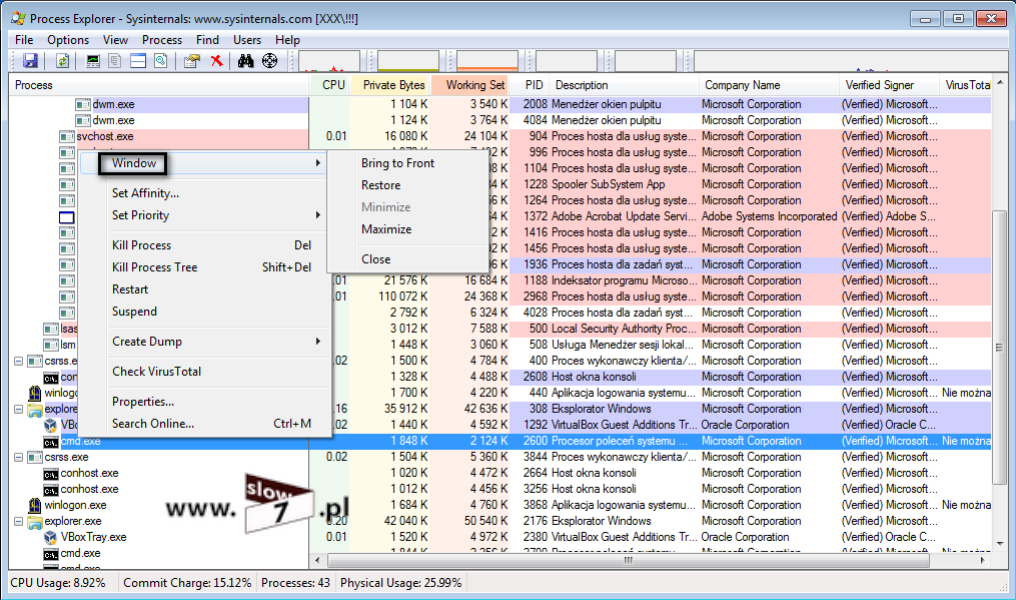
Task: Sort by the Working Set column header
Action: (x=470, y=85)
